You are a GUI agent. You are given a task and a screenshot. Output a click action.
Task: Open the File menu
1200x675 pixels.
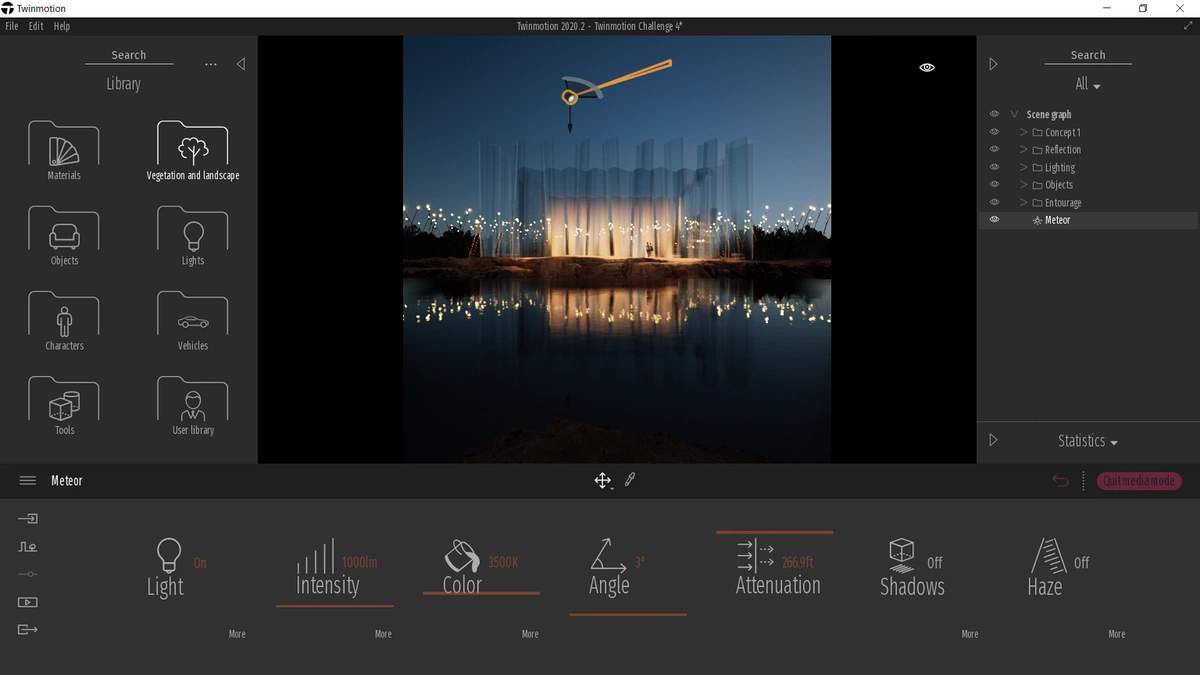(12, 26)
